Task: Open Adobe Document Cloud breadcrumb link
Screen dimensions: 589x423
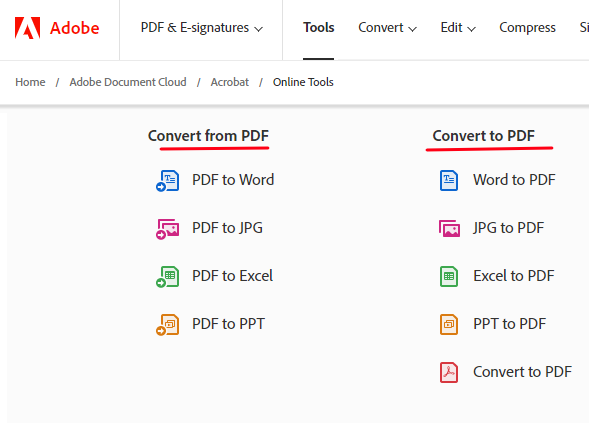Action: [128, 82]
